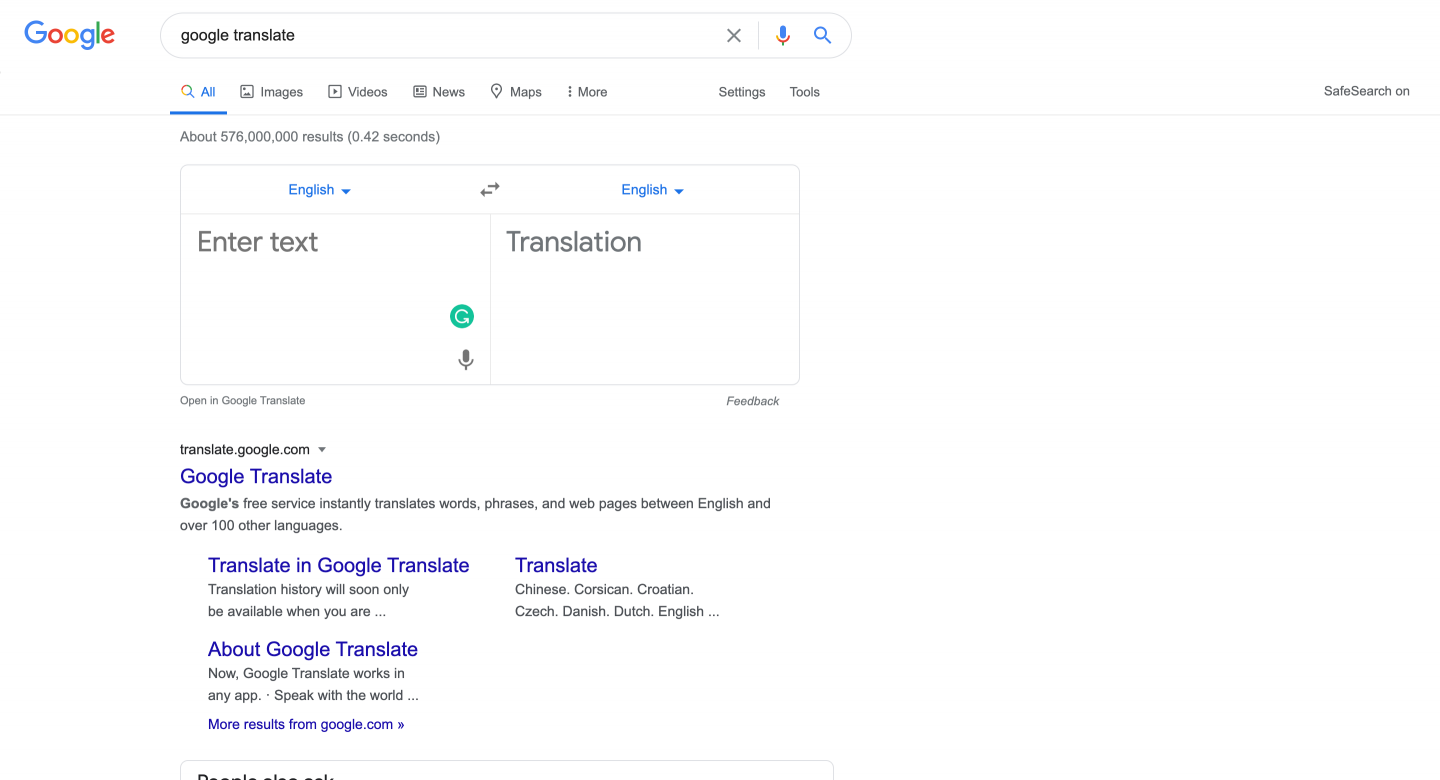This screenshot has width=1440, height=780.
Task: Open the Translate sitelink
Action: coord(556,565)
